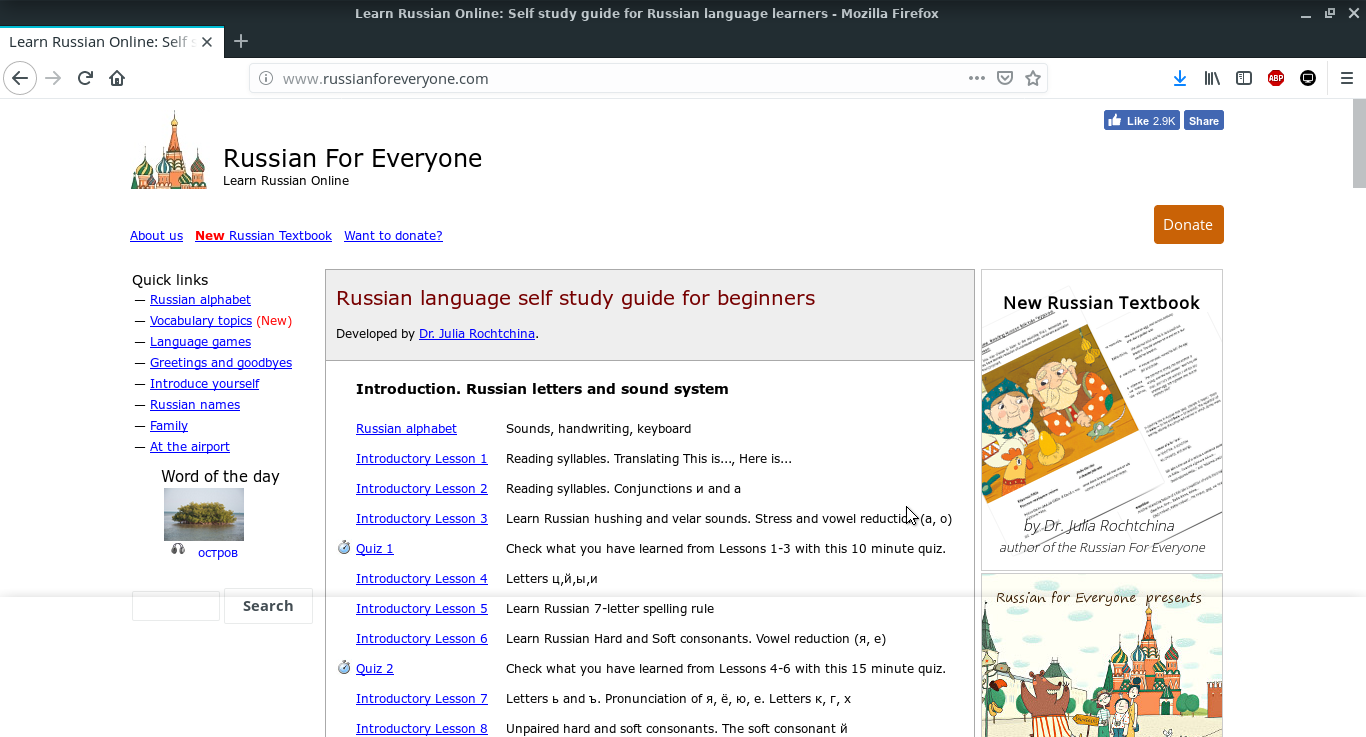Share the page on Facebook
The height and width of the screenshot is (737, 1366).
coord(1204,121)
